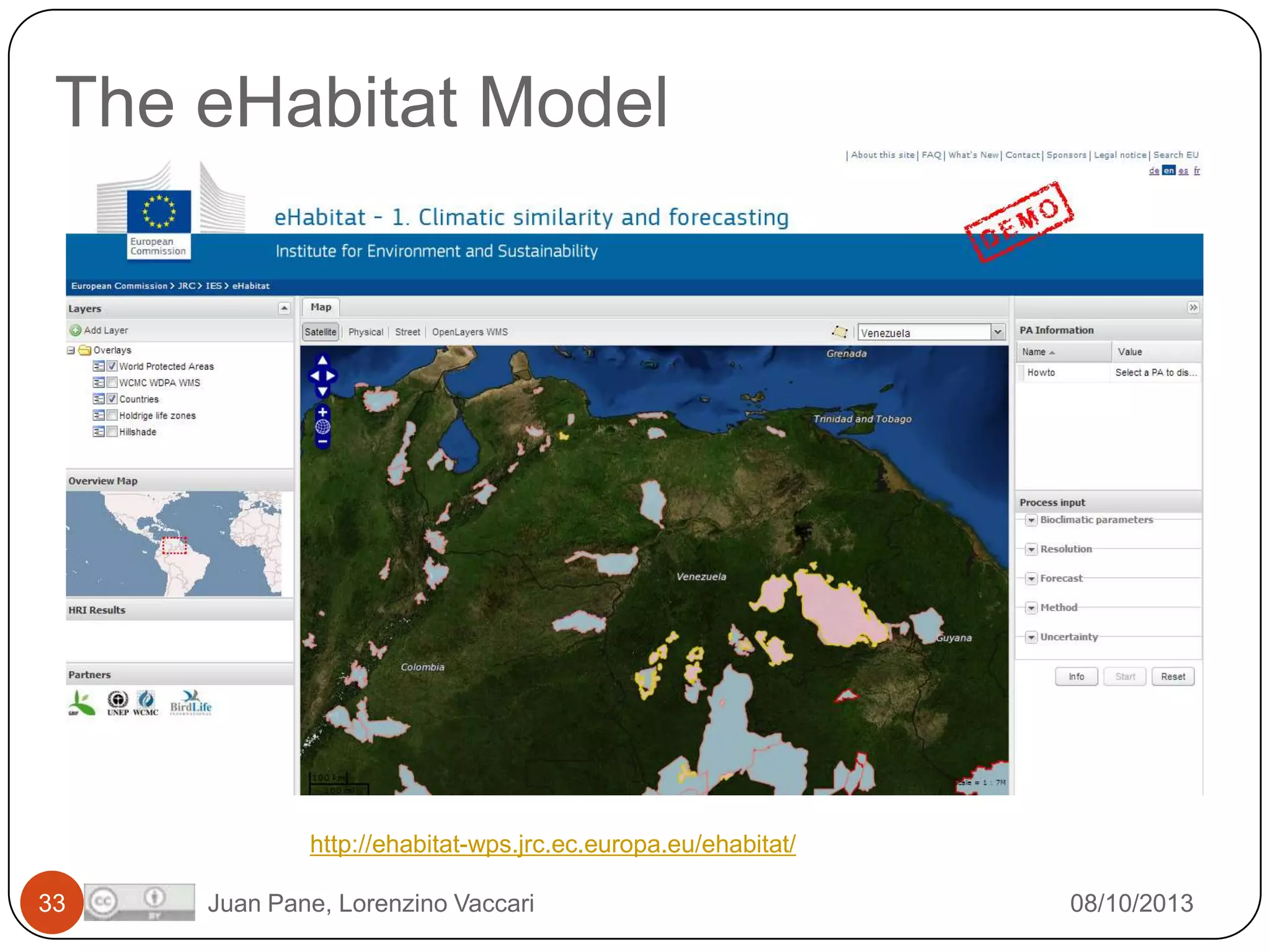Click the Add Layer label
Viewport: 1270px width, 952px height.
point(106,330)
